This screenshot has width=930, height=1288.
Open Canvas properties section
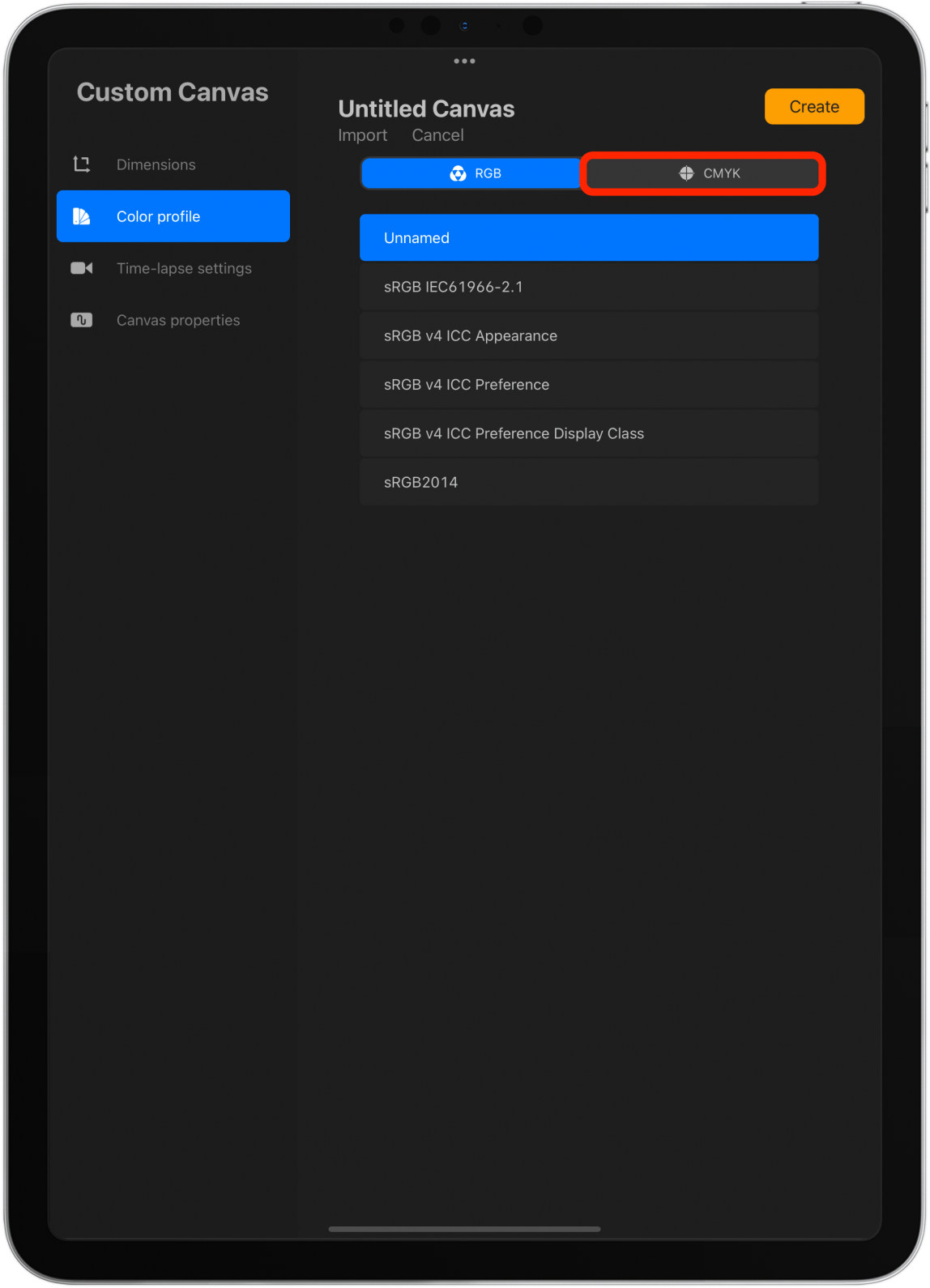coord(178,320)
